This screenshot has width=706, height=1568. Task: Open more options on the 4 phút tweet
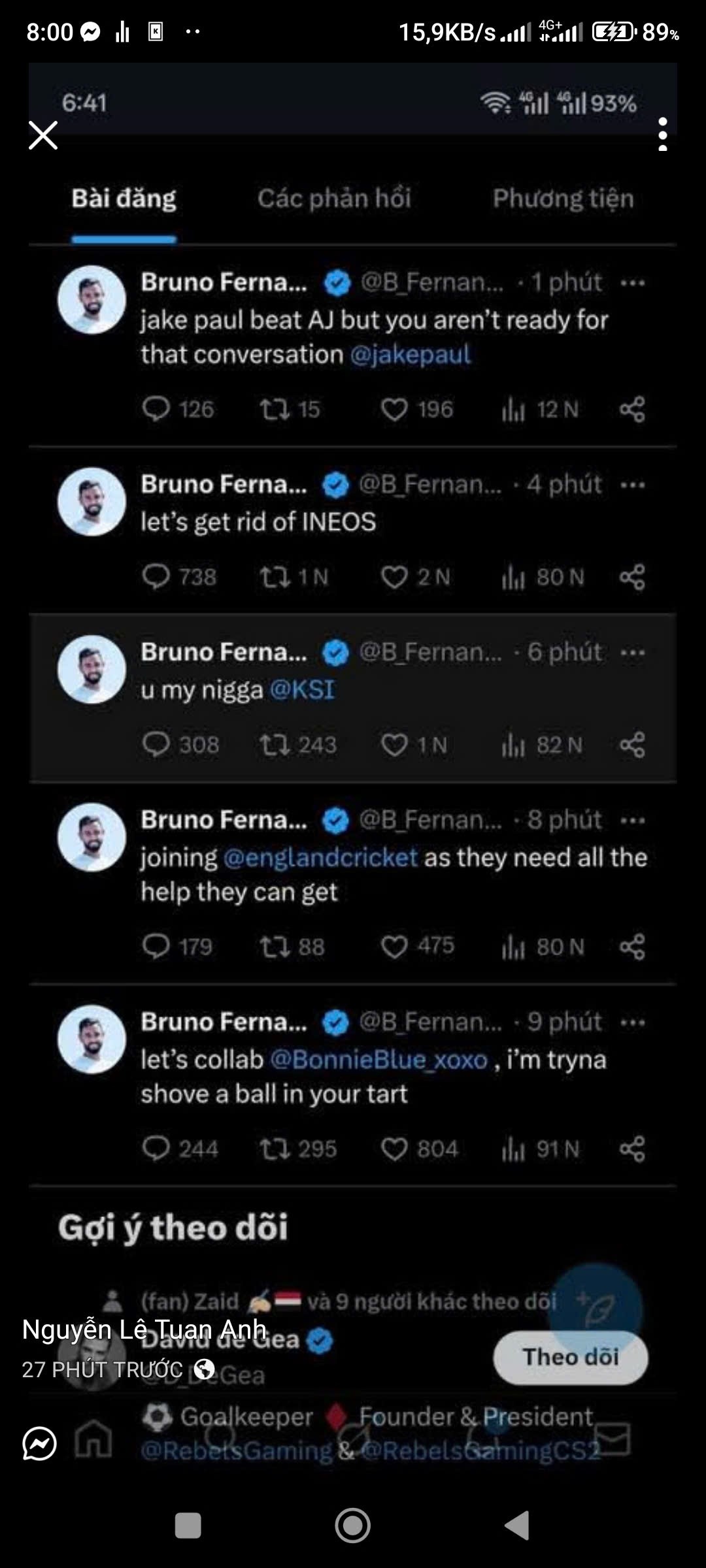click(632, 485)
